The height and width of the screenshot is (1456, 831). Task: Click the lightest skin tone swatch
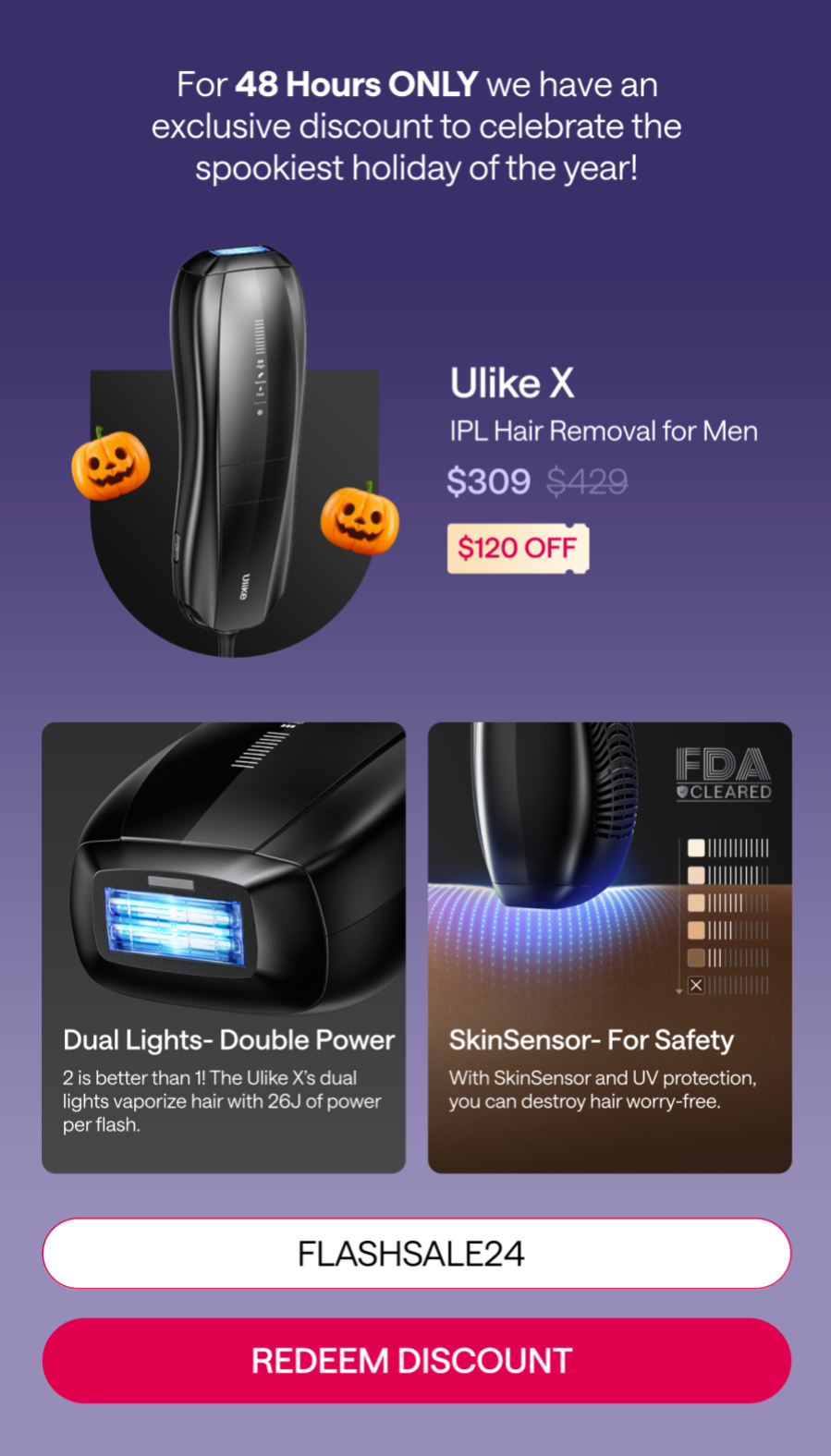[696, 848]
